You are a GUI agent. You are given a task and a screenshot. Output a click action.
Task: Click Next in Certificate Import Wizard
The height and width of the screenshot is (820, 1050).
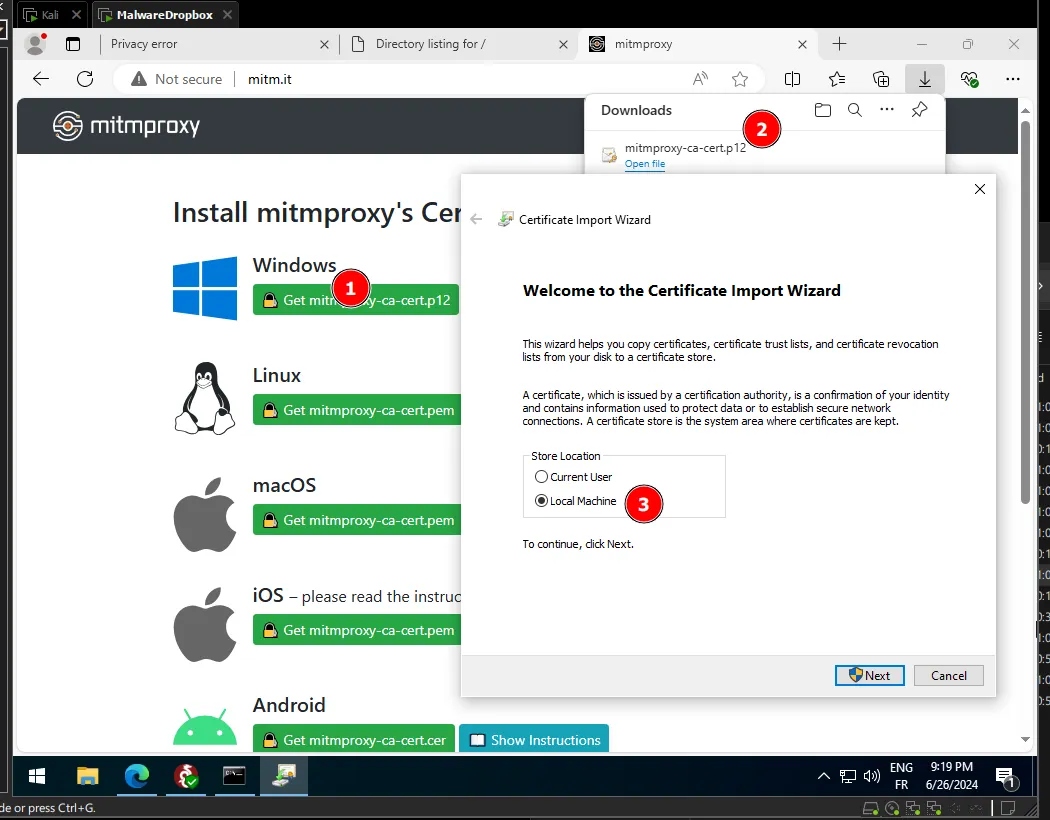pyautogui.click(x=869, y=675)
